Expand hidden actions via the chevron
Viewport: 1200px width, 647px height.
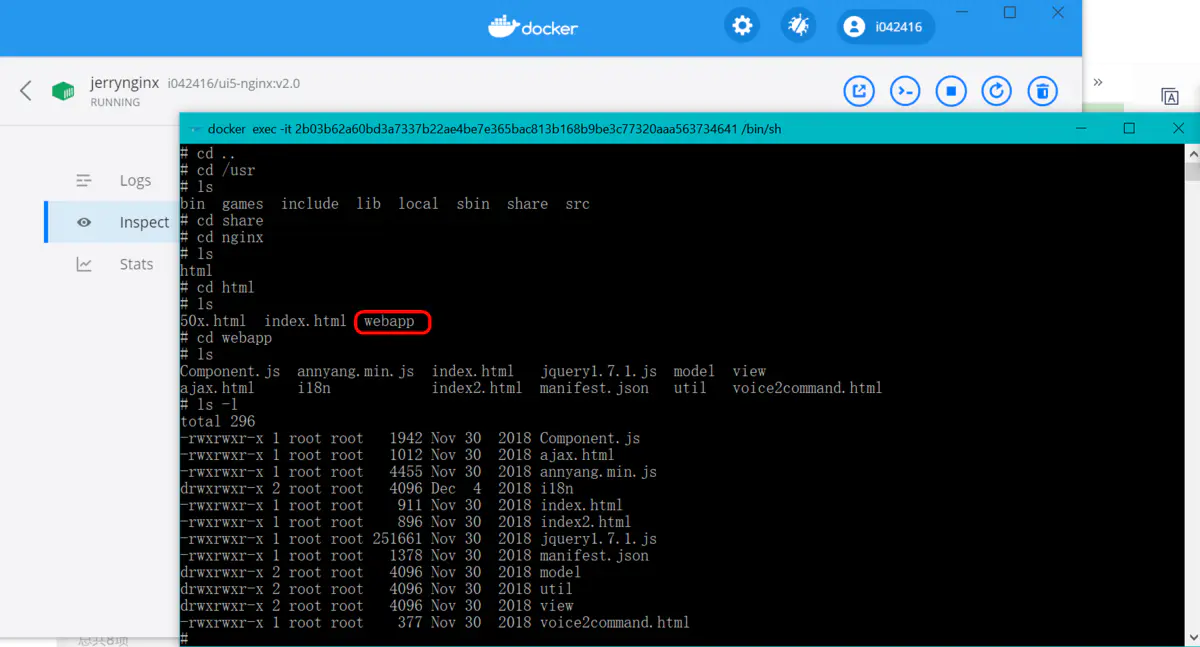pos(1098,83)
